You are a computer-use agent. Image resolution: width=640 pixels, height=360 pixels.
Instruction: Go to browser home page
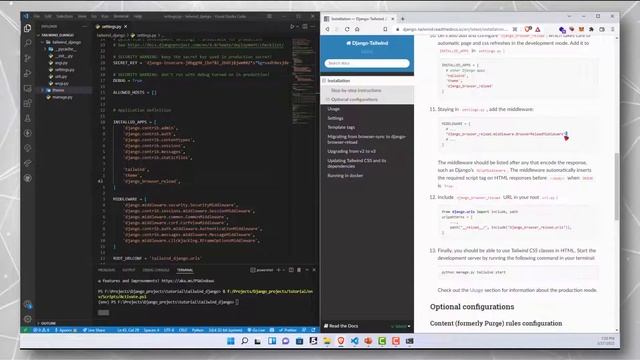tap(357, 29)
